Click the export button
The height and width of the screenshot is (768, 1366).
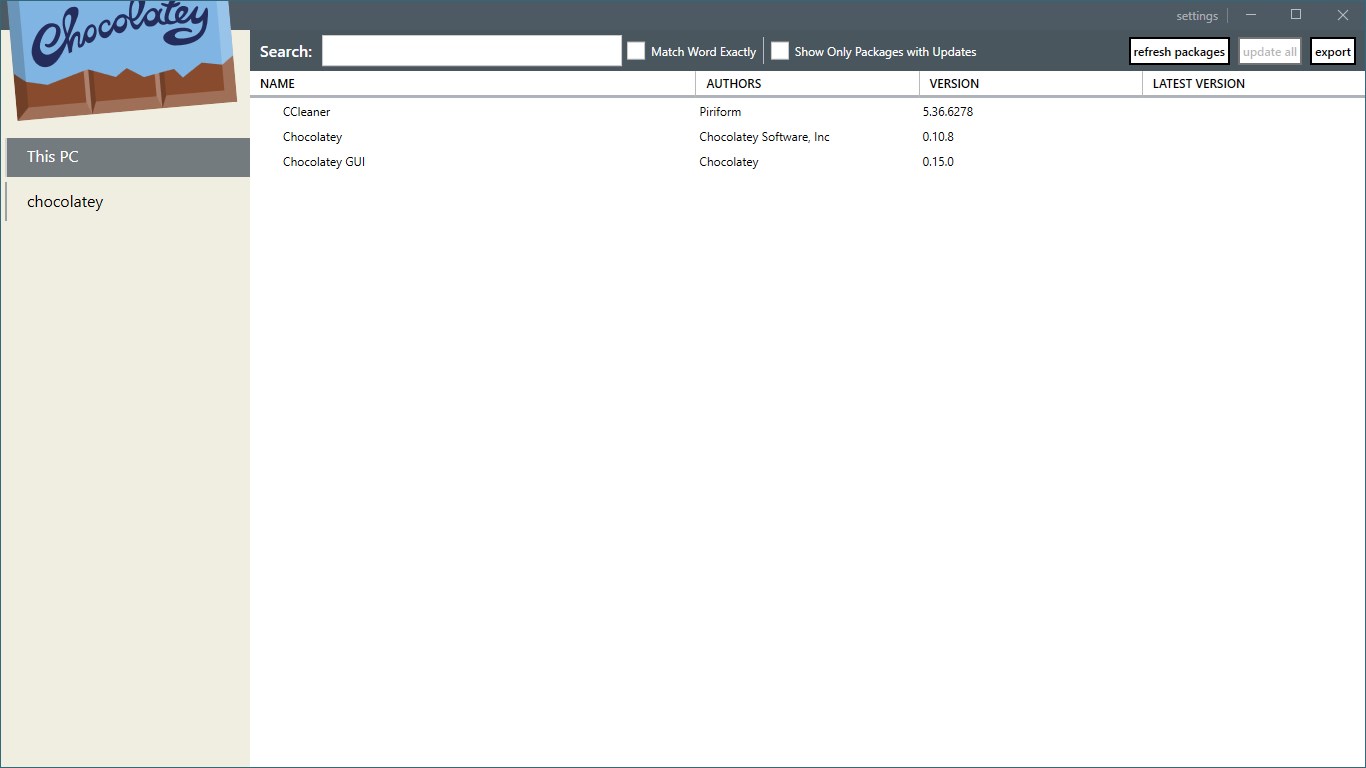pyautogui.click(x=1333, y=52)
